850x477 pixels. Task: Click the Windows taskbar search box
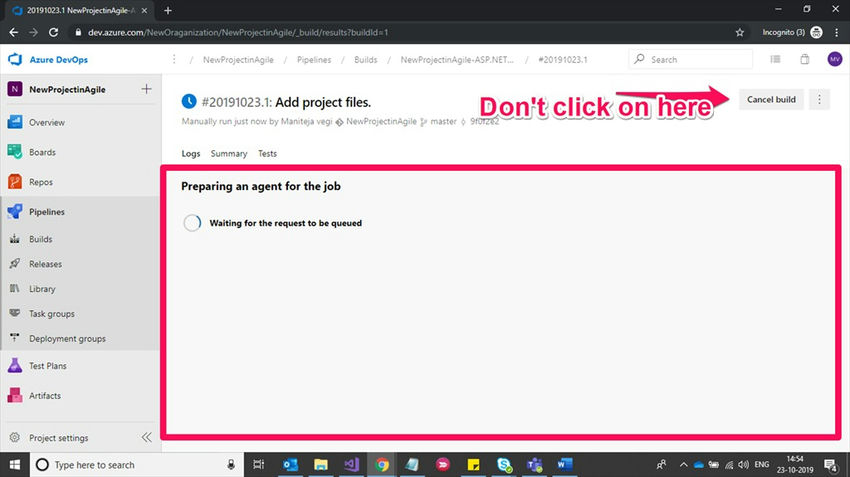pyautogui.click(x=136, y=465)
